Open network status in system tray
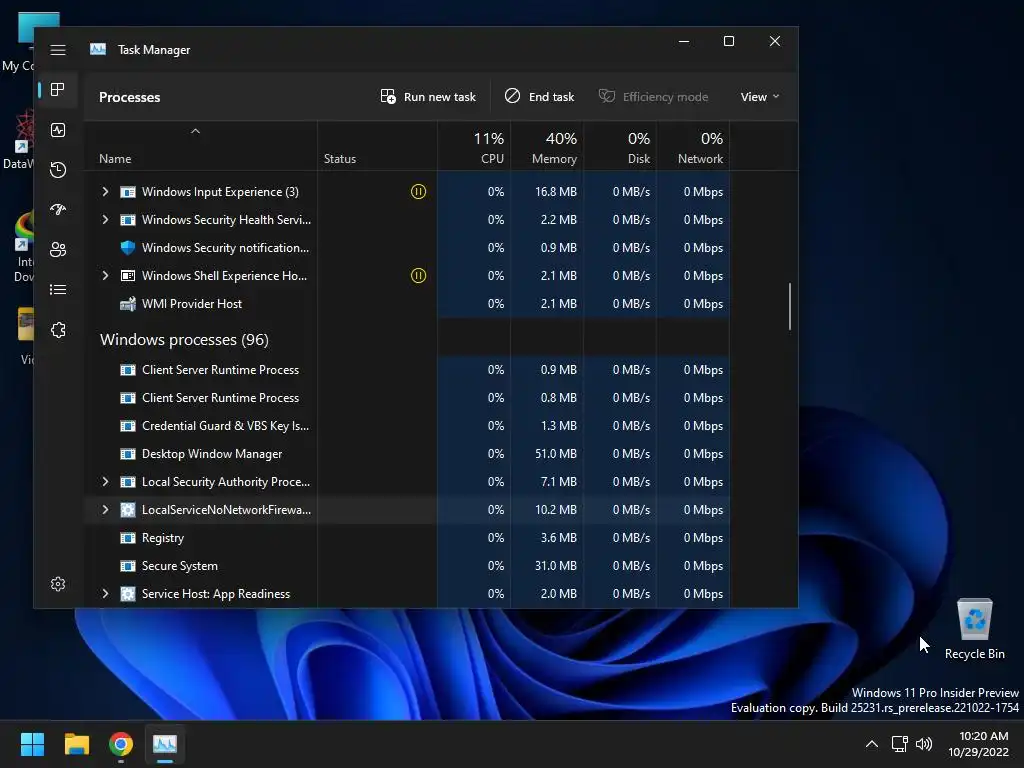Viewport: 1024px width, 768px height. 900,744
